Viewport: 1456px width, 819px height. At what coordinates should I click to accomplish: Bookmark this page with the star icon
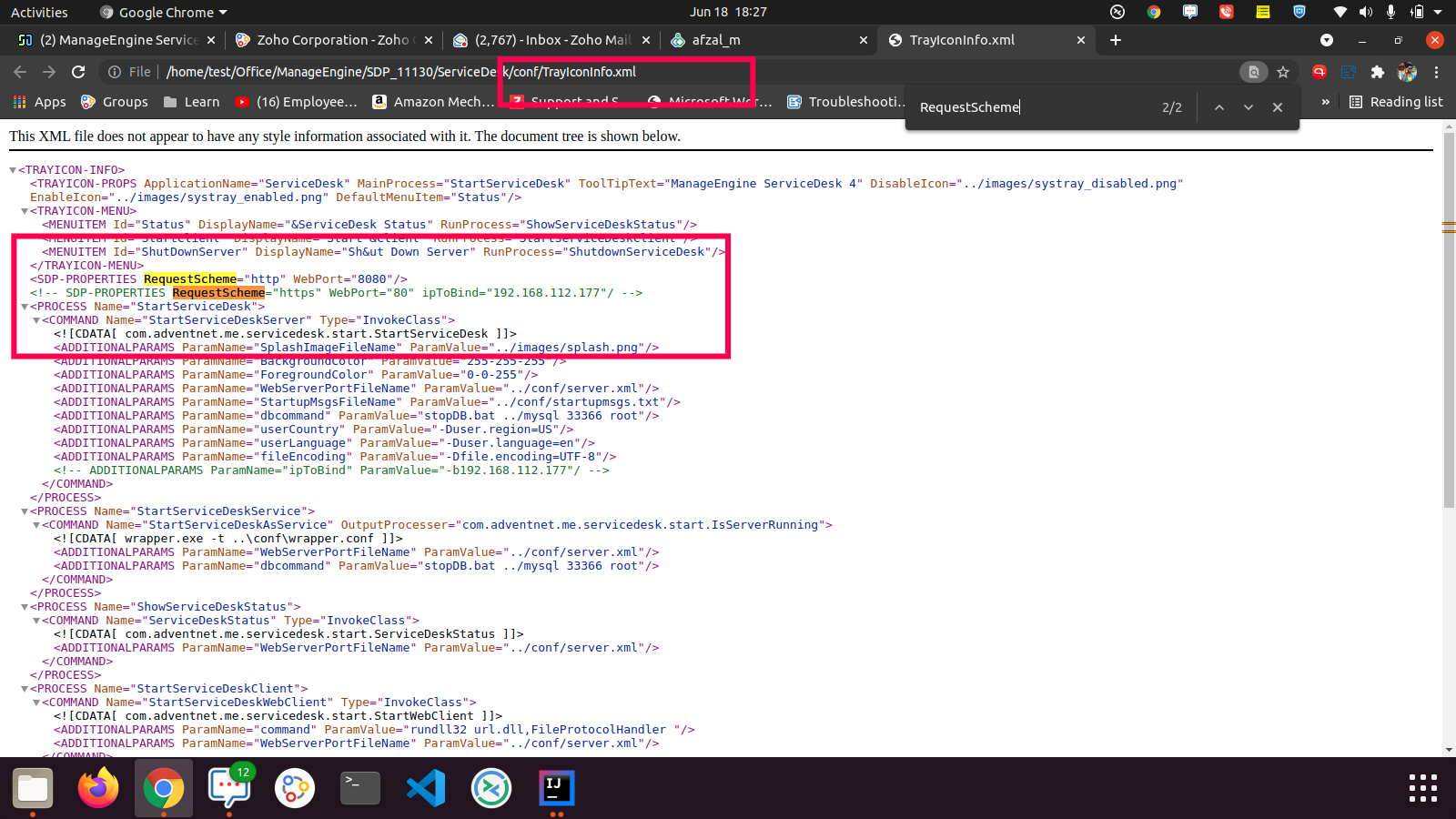[1283, 72]
